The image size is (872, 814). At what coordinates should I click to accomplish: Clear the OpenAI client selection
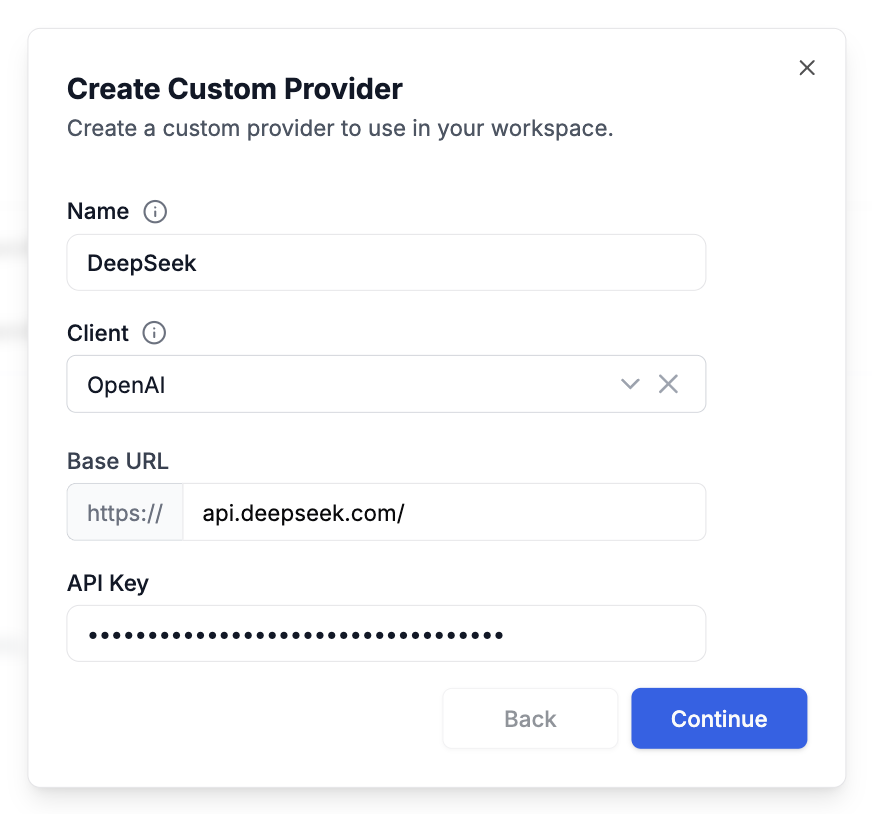pos(668,383)
